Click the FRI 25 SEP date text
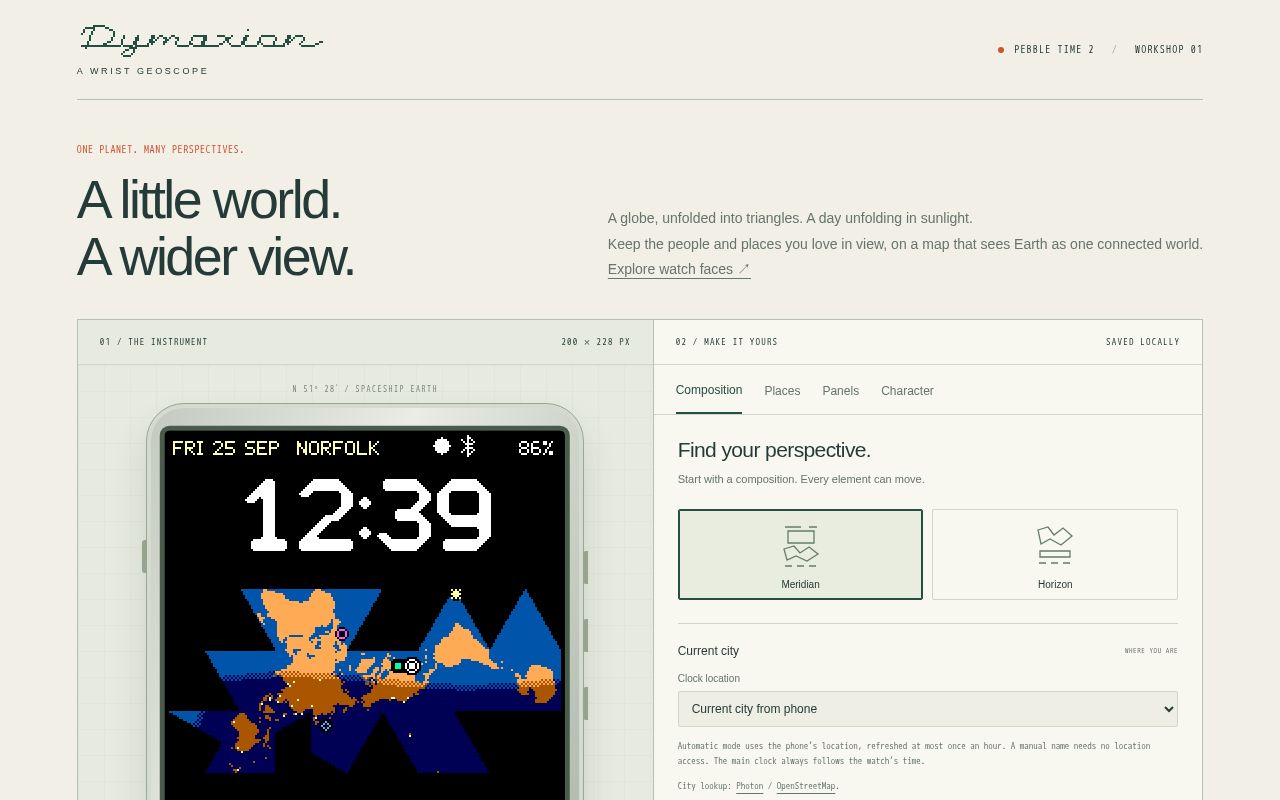Image resolution: width=1280 pixels, height=800 pixels. click(226, 448)
